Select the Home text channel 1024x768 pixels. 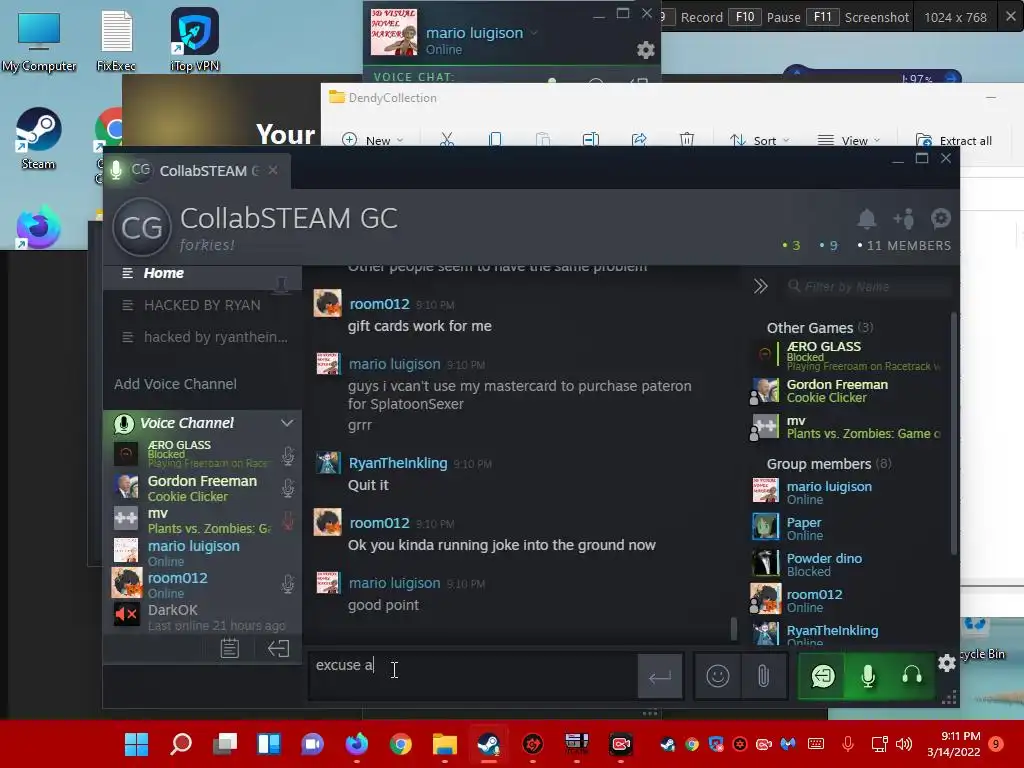tap(202, 273)
